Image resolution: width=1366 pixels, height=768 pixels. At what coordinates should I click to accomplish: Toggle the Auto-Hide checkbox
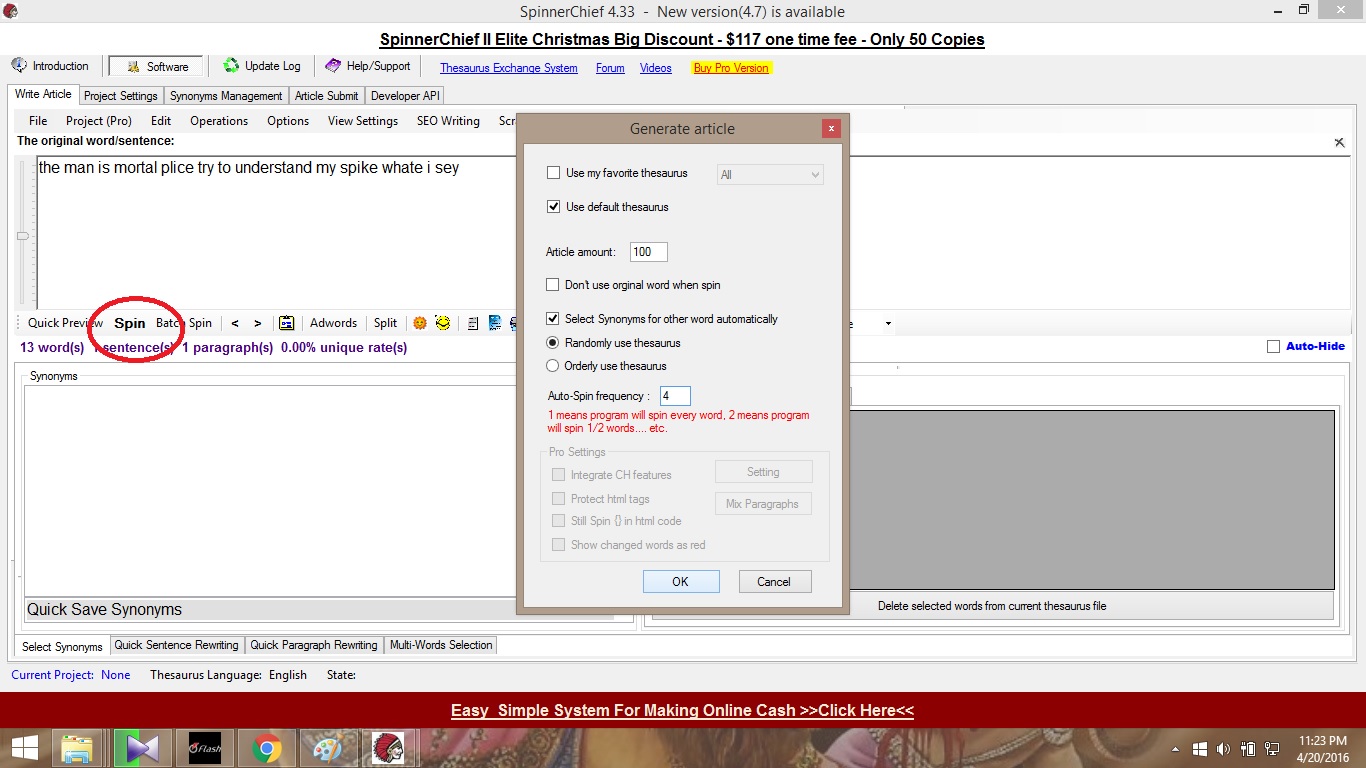[x=1273, y=347]
